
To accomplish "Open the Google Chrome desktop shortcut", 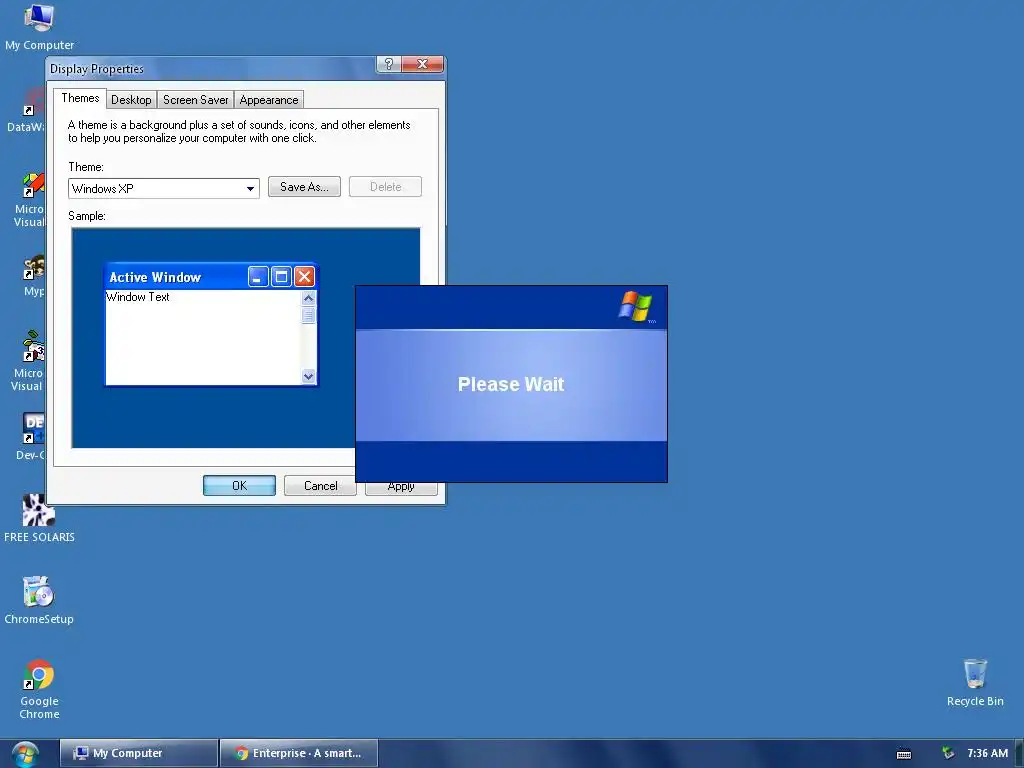I will (39, 689).
